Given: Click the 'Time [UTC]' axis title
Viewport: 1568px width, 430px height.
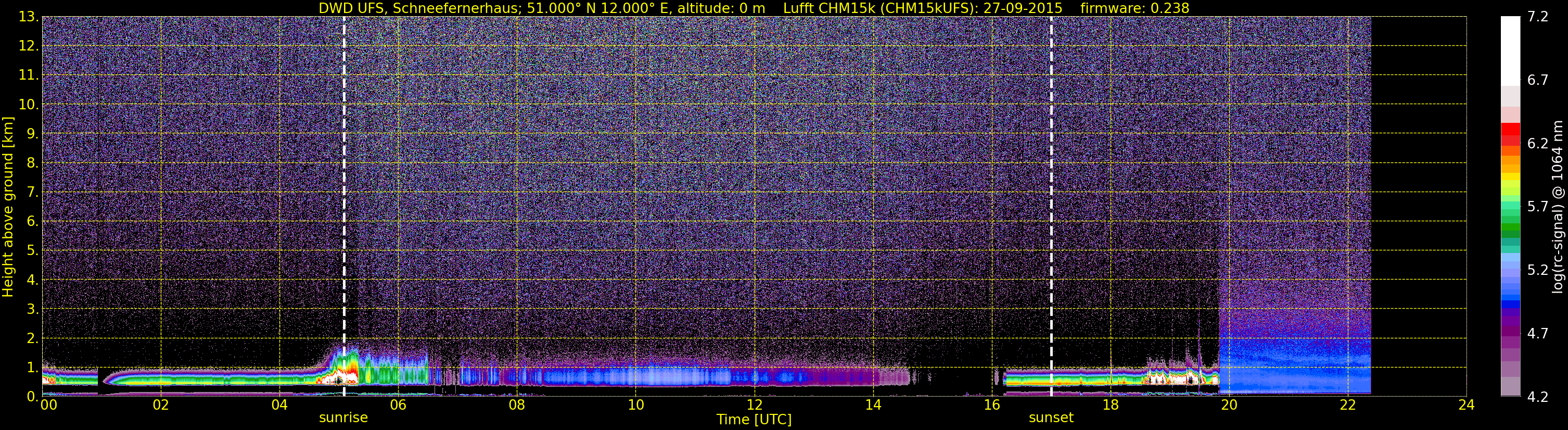Looking at the screenshot, I should point(754,420).
